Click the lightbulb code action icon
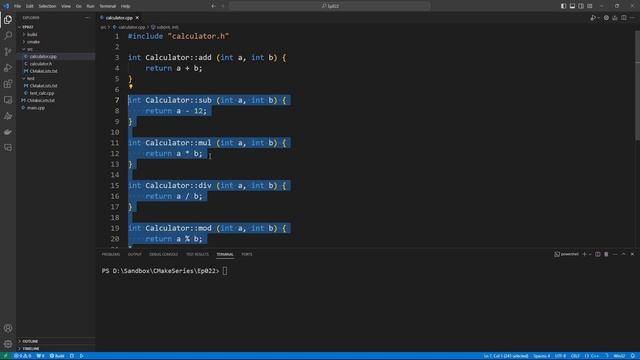The image size is (640, 360). 131,87
